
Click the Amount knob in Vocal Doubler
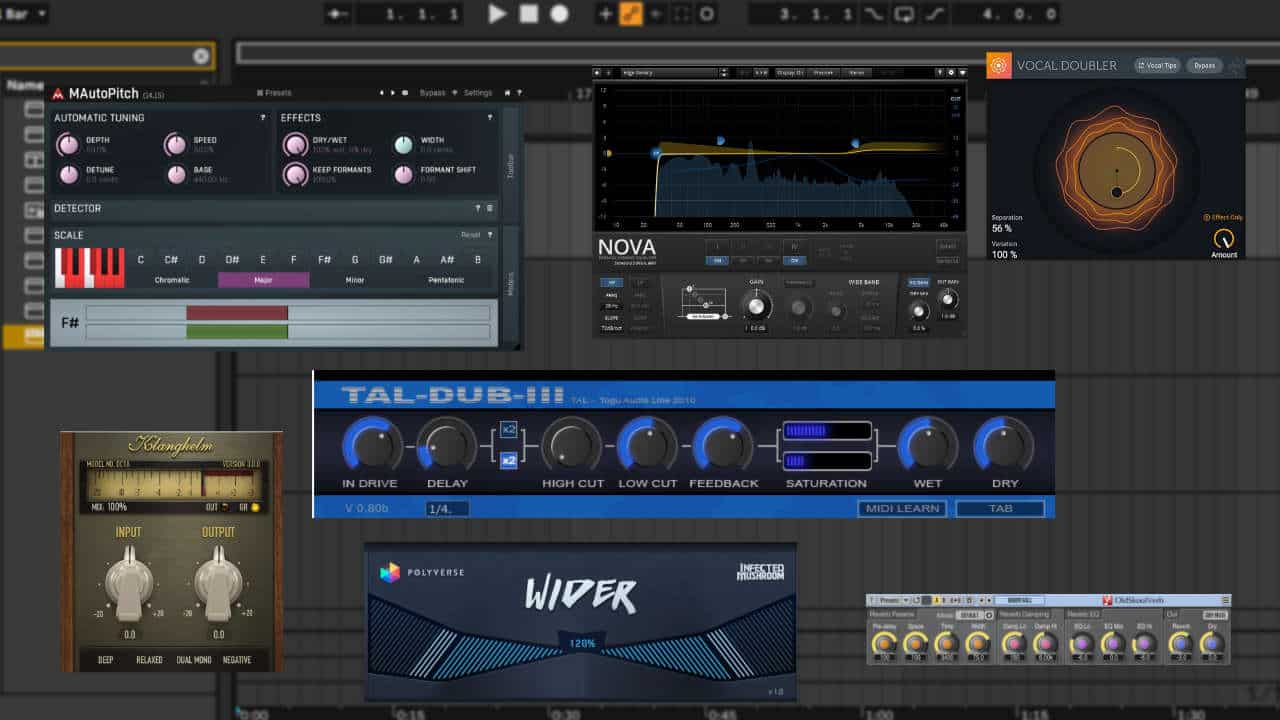pyautogui.click(x=1223, y=239)
